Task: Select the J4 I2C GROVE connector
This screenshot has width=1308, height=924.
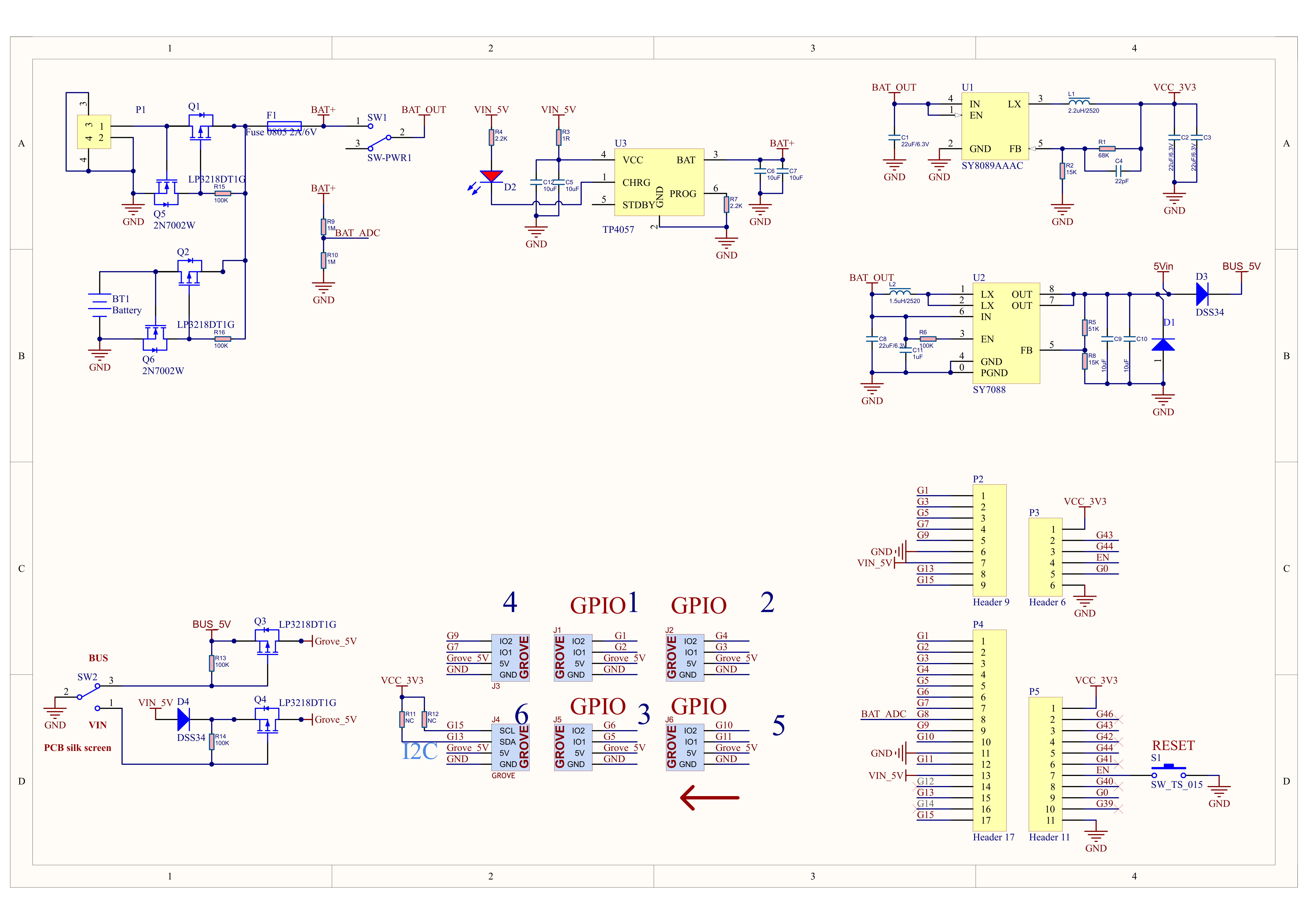Action: pyautogui.click(x=510, y=747)
